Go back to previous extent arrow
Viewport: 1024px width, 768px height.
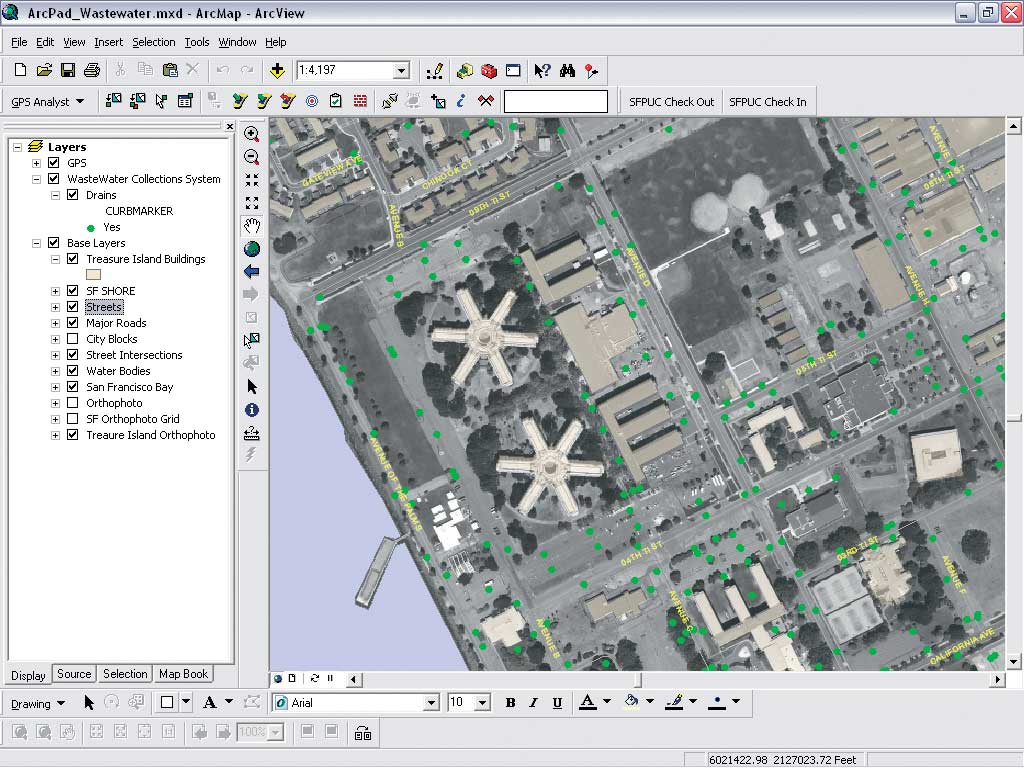tap(251, 272)
